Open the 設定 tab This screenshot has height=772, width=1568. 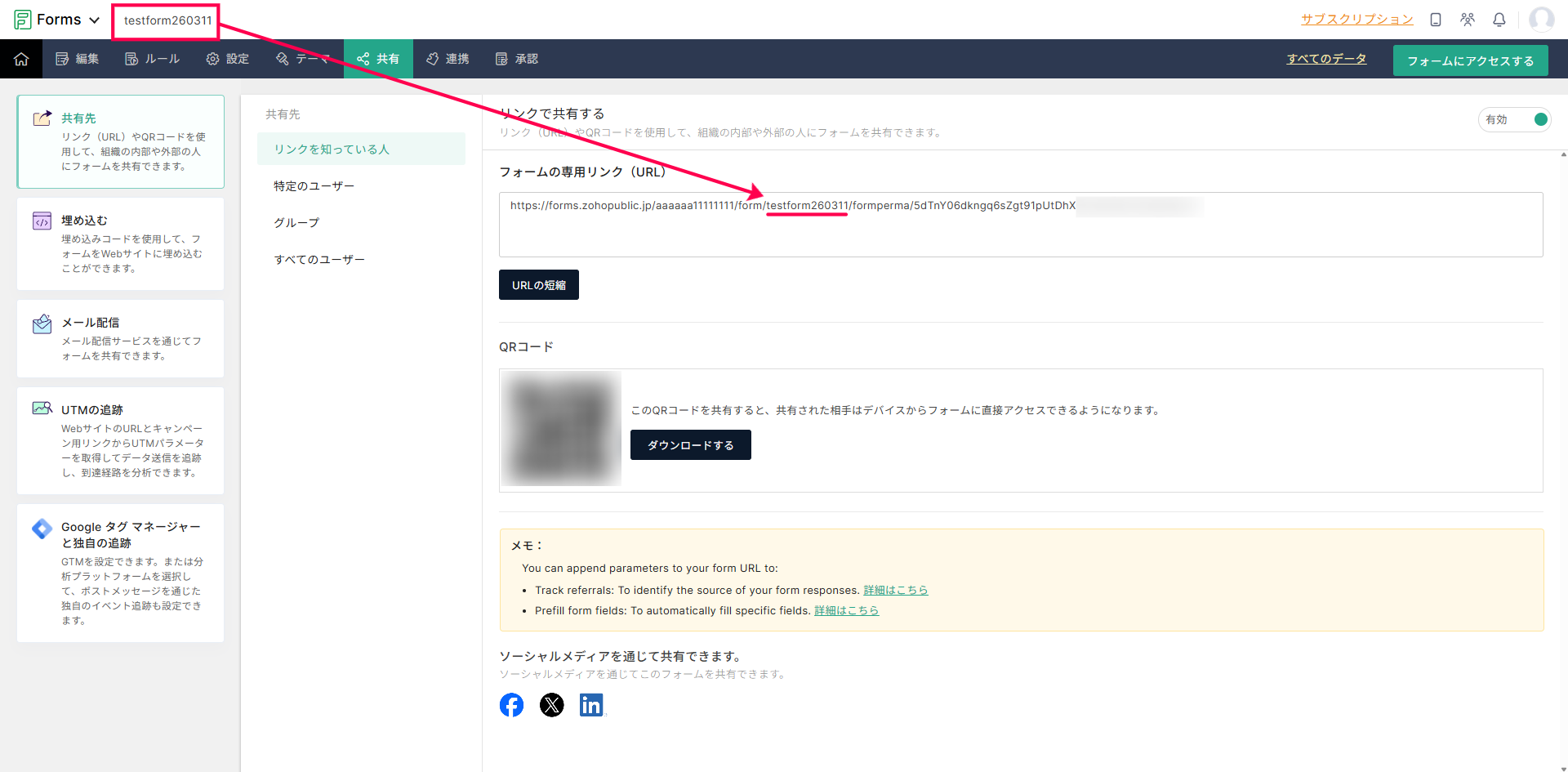tap(228, 59)
